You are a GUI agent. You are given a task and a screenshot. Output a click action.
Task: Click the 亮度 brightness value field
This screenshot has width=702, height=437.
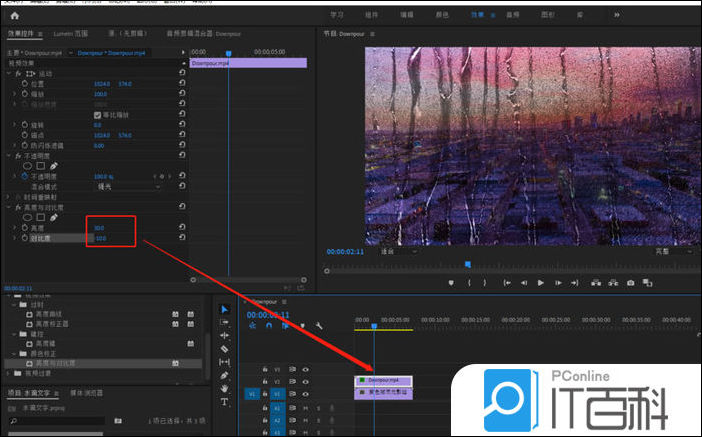(x=98, y=228)
